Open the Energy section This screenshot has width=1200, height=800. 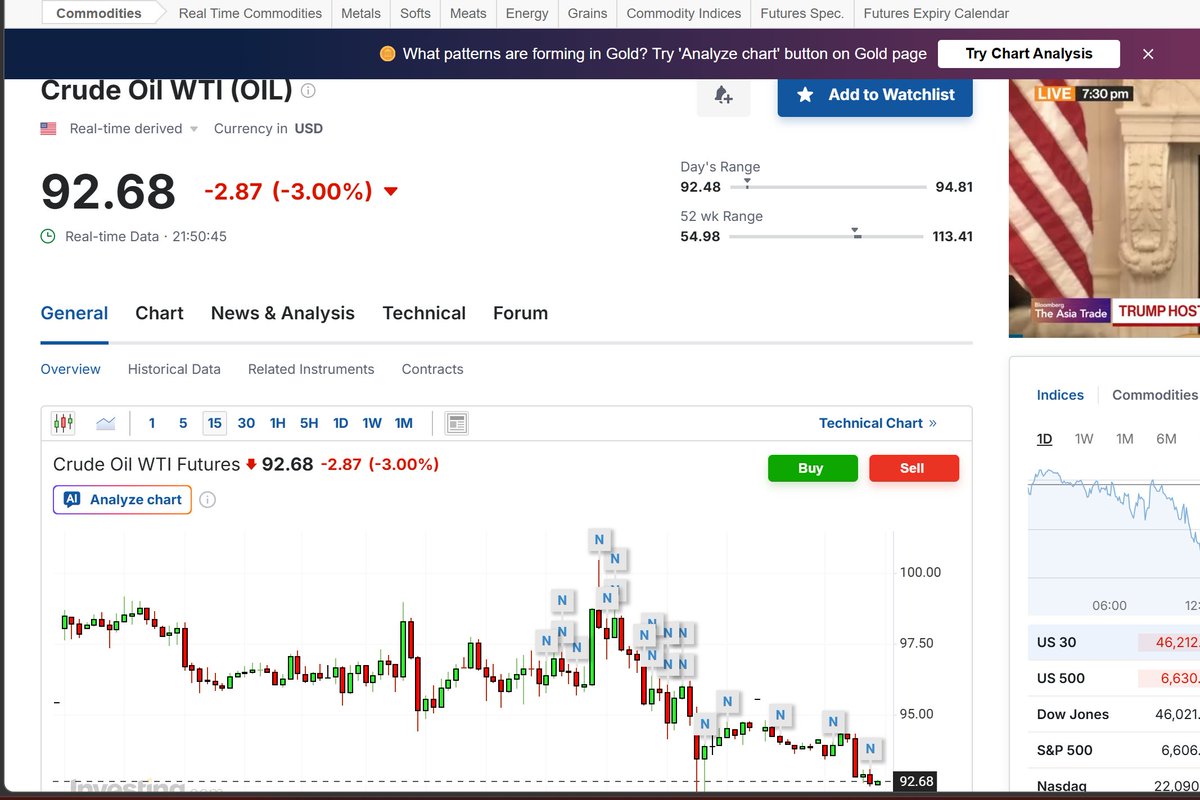(x=527, y=13)
